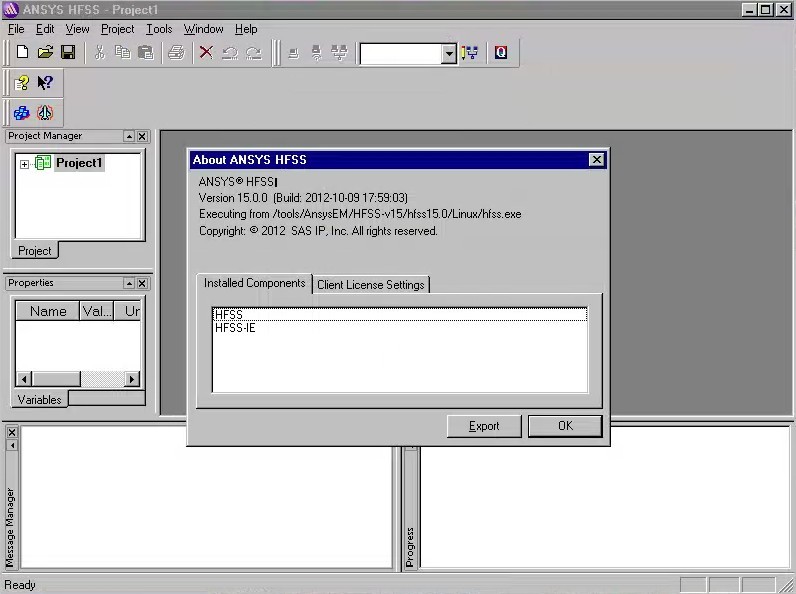
Task: Open the View menu
Action: pyautogui.click(x=77, y=29)
